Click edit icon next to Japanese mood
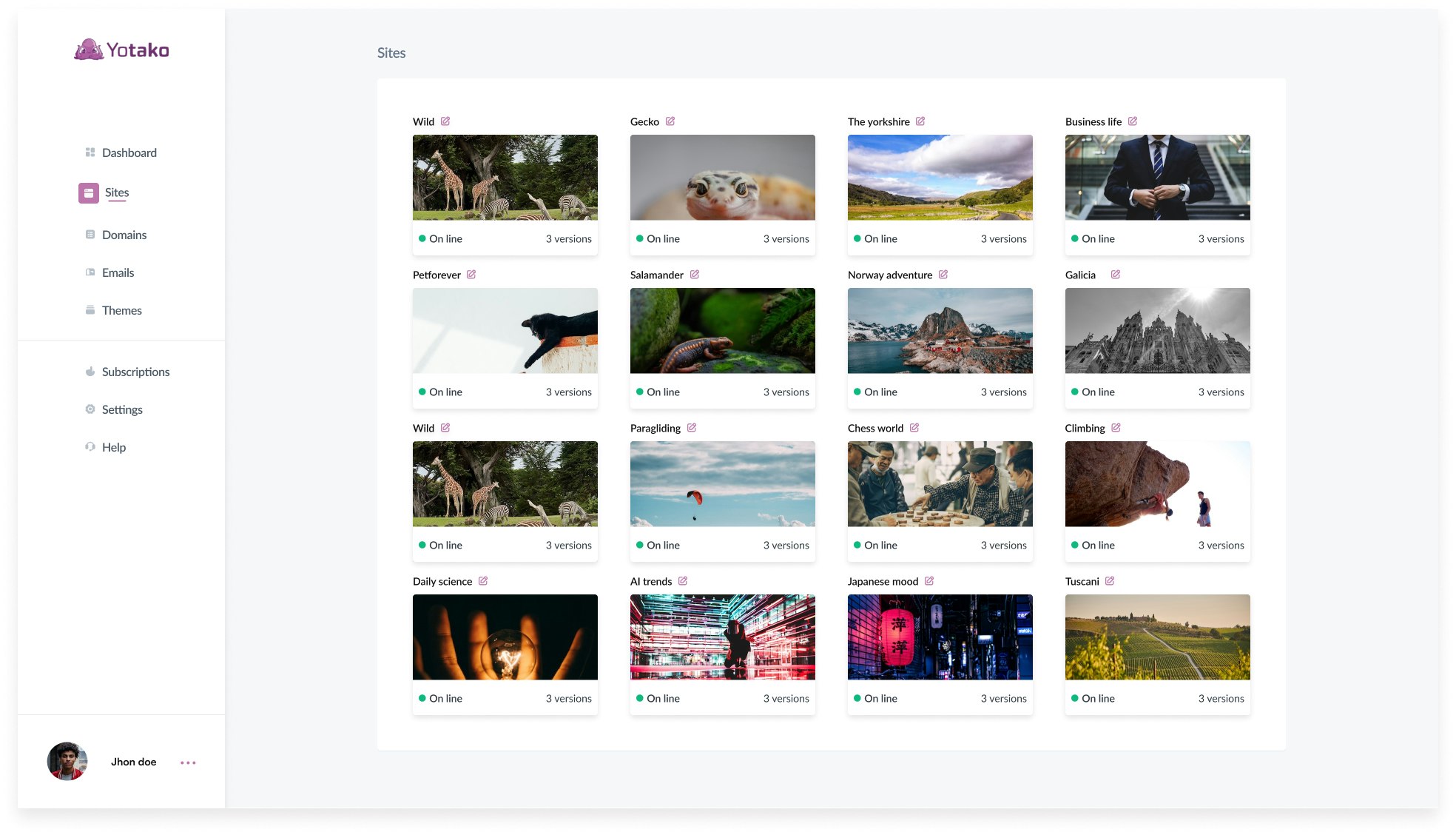The height and width of the screenshot is (835, 1456). (x=929, y=581)
